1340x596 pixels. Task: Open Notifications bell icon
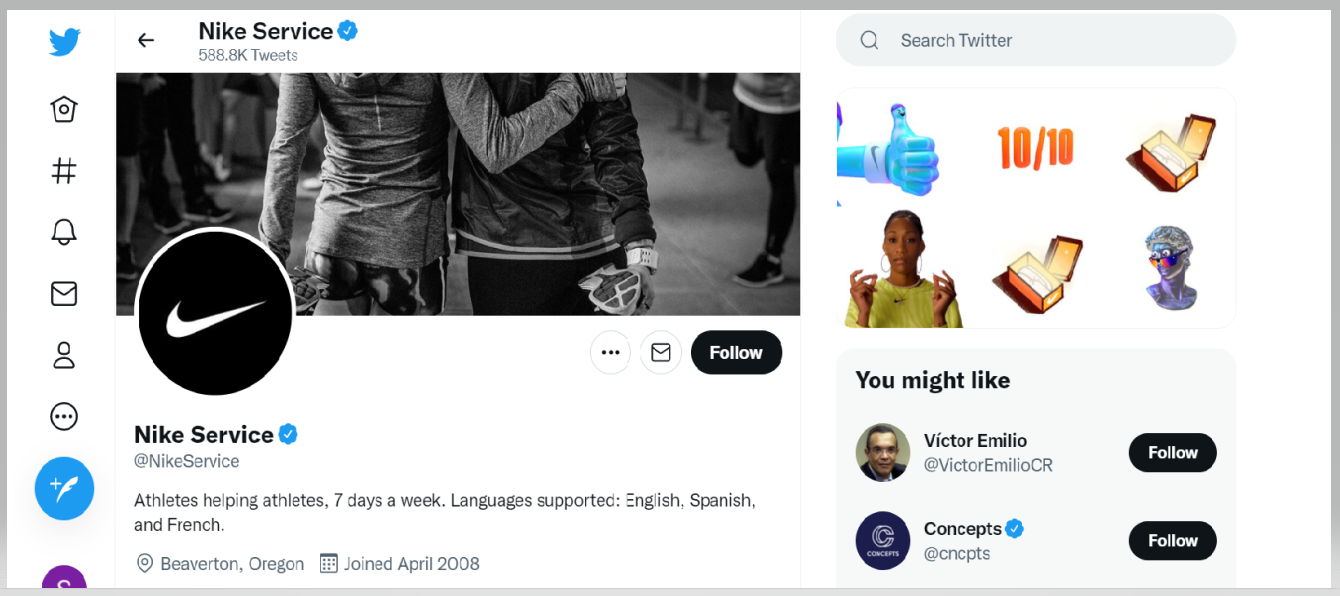point(64,232)
